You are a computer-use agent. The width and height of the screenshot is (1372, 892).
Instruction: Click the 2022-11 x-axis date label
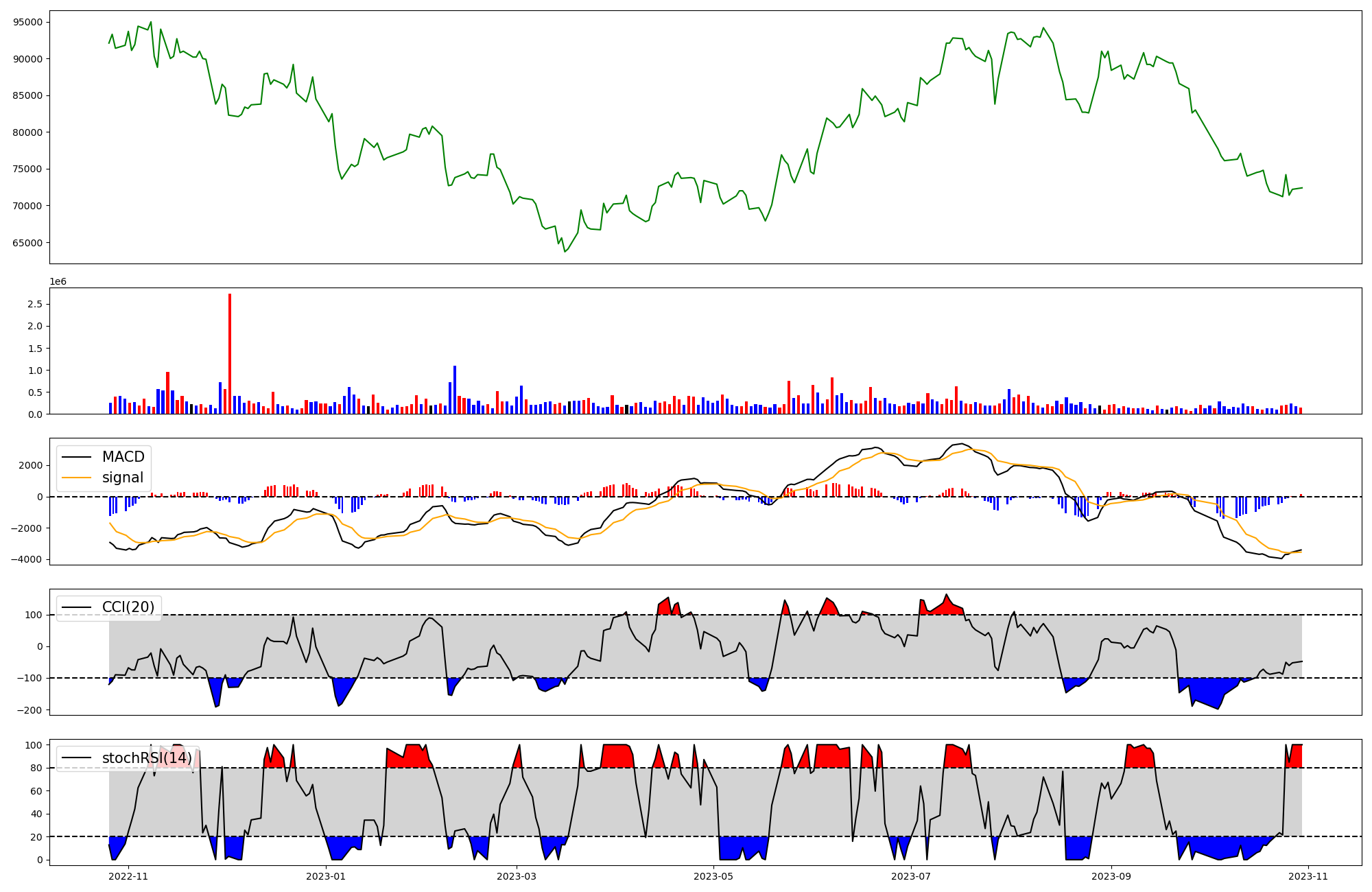point(128,876)
